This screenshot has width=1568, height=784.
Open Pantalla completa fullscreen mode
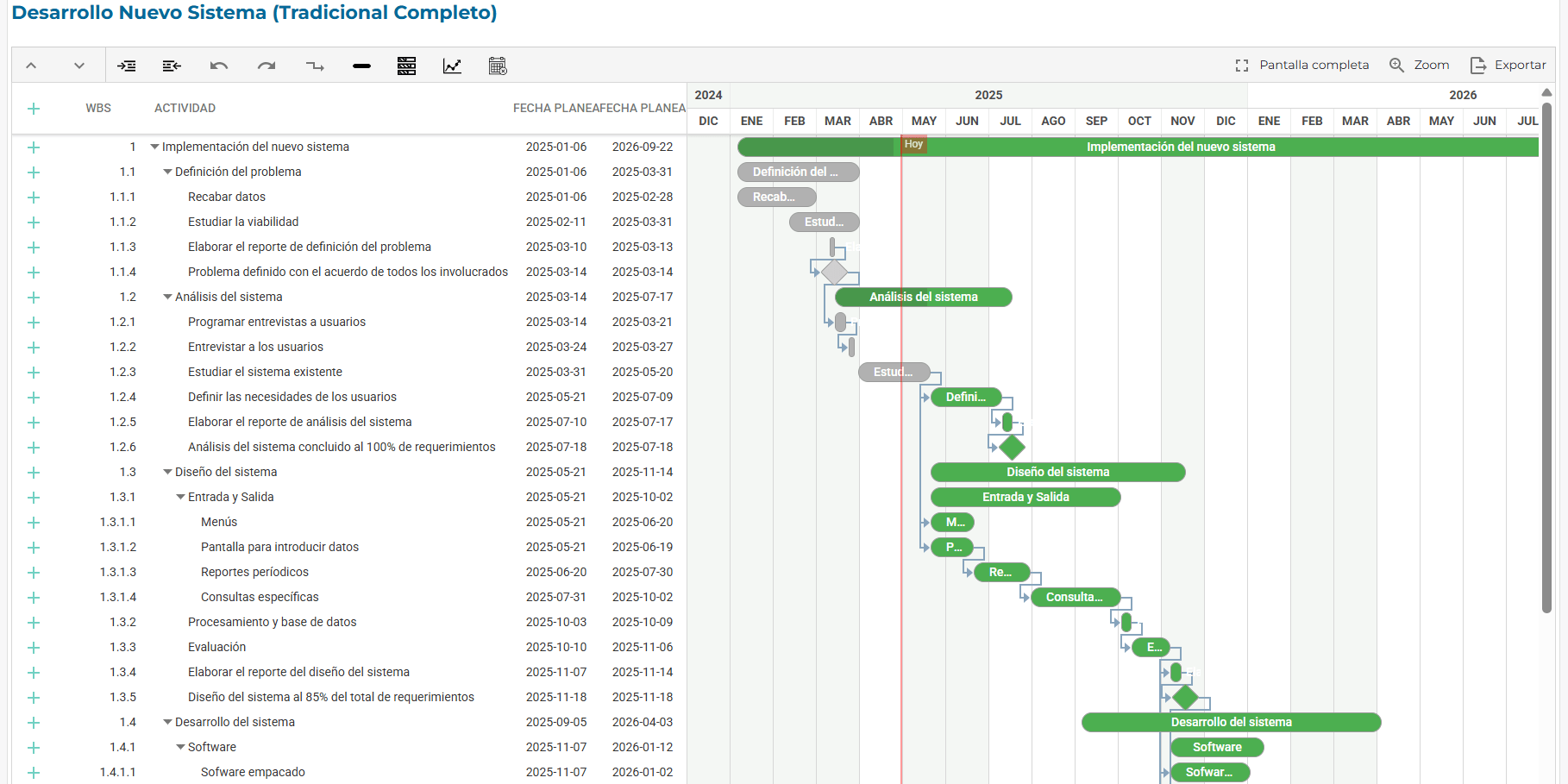[x=1302, y=65]
